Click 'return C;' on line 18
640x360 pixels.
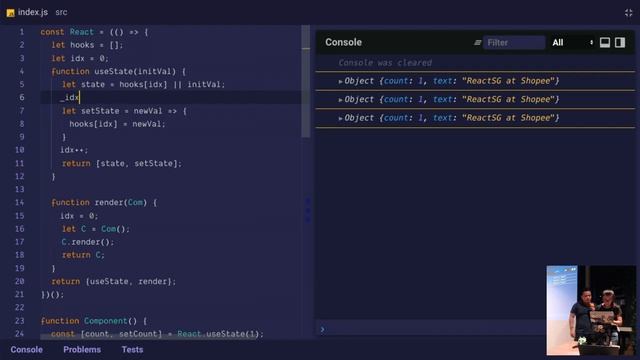(83, 255)
